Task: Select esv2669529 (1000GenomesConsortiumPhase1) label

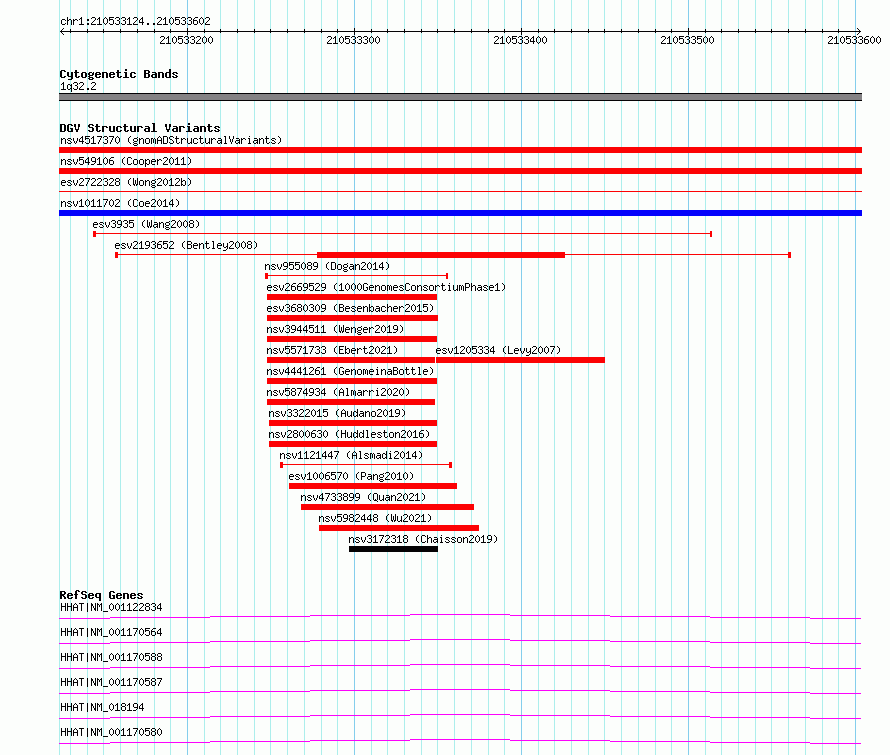Action: point(386,287)
